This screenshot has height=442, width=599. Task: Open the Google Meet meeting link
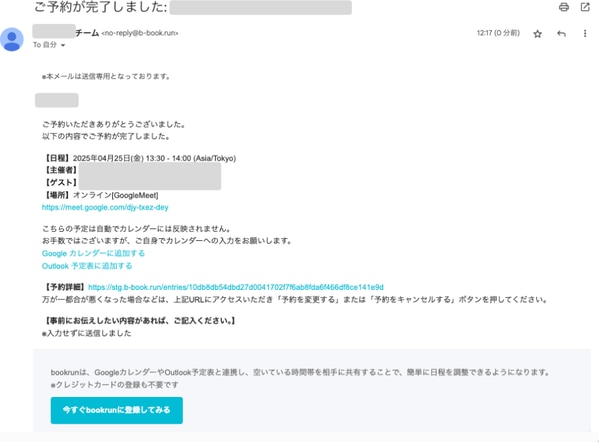(105, 207)
